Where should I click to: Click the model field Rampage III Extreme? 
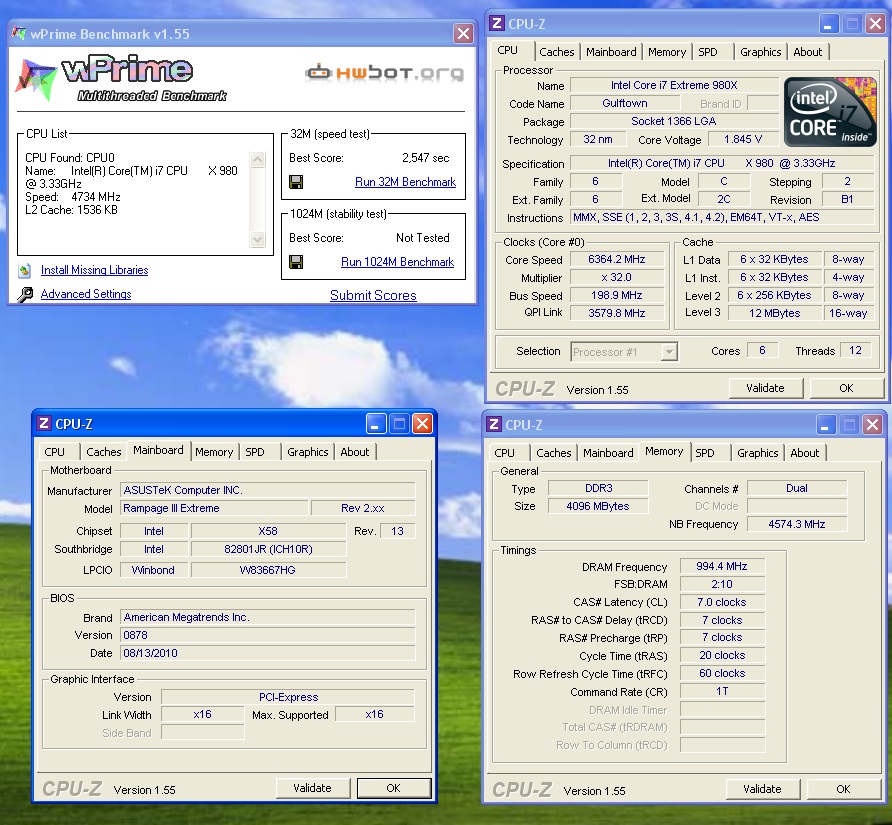(x=214, y=508)
